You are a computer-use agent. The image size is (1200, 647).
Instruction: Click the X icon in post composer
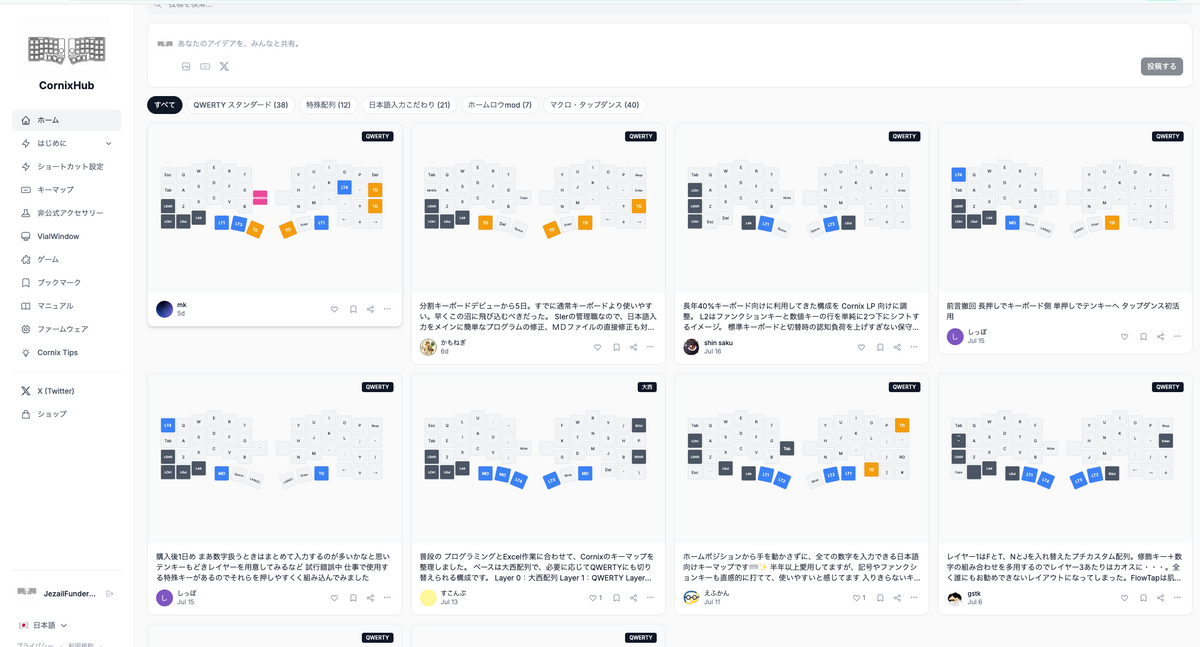click(x=224, y=66)
